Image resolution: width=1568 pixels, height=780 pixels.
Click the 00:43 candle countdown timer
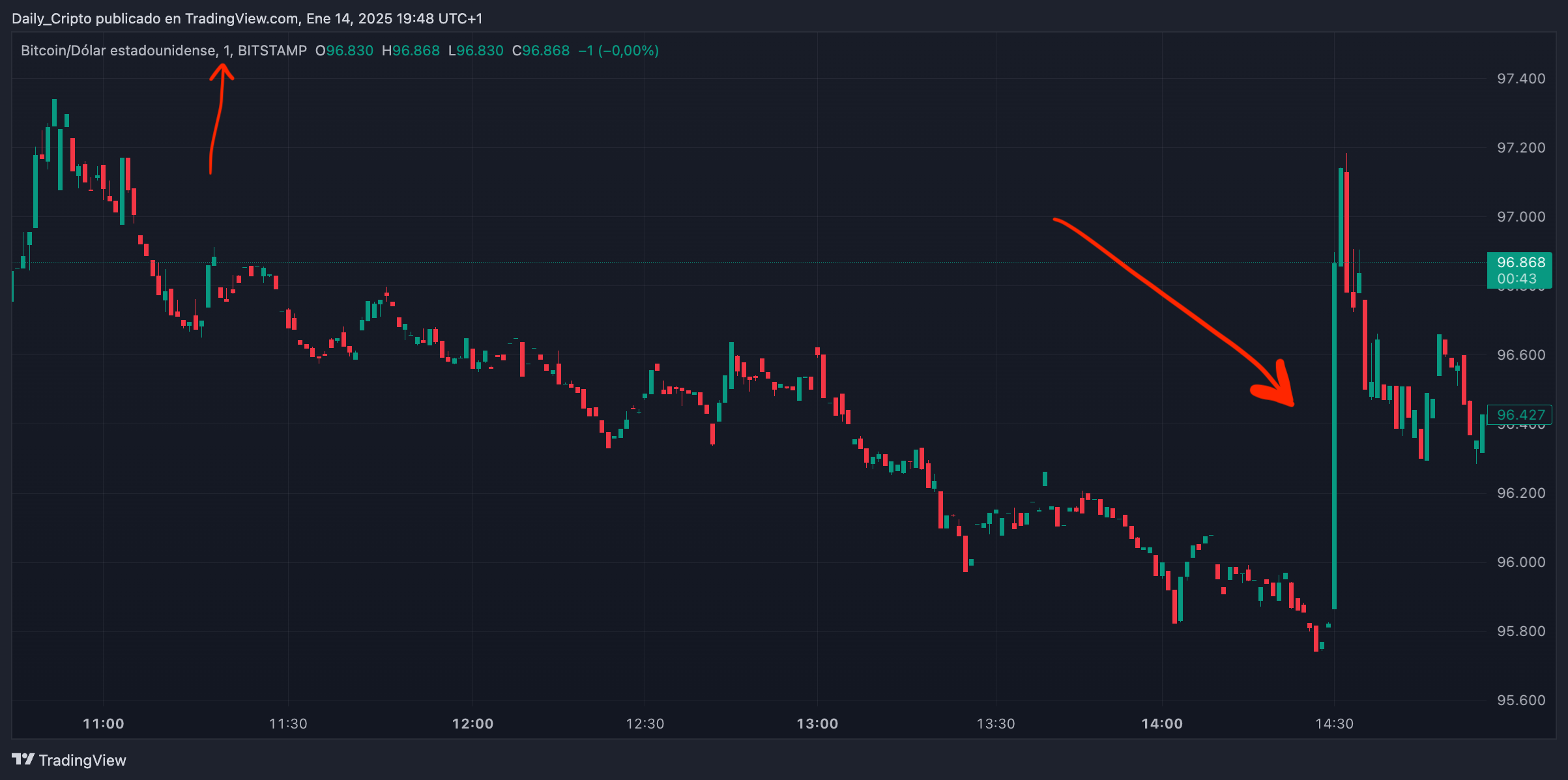click(x=1517, y=279)
